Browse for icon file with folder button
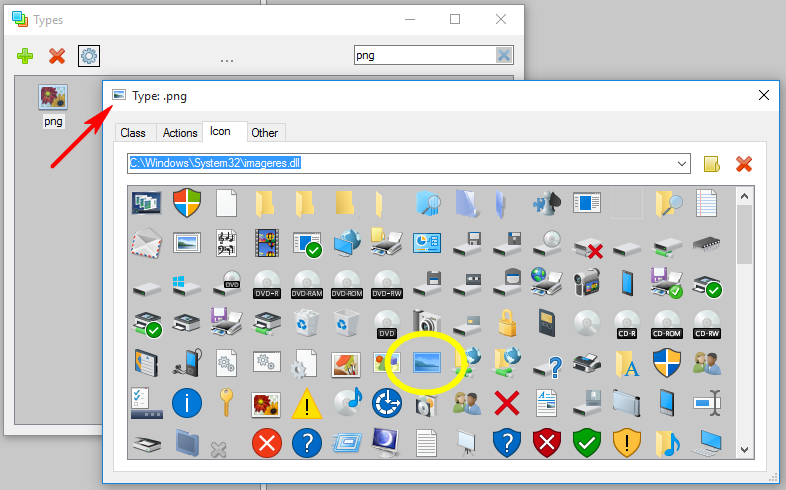 [712, 164]
